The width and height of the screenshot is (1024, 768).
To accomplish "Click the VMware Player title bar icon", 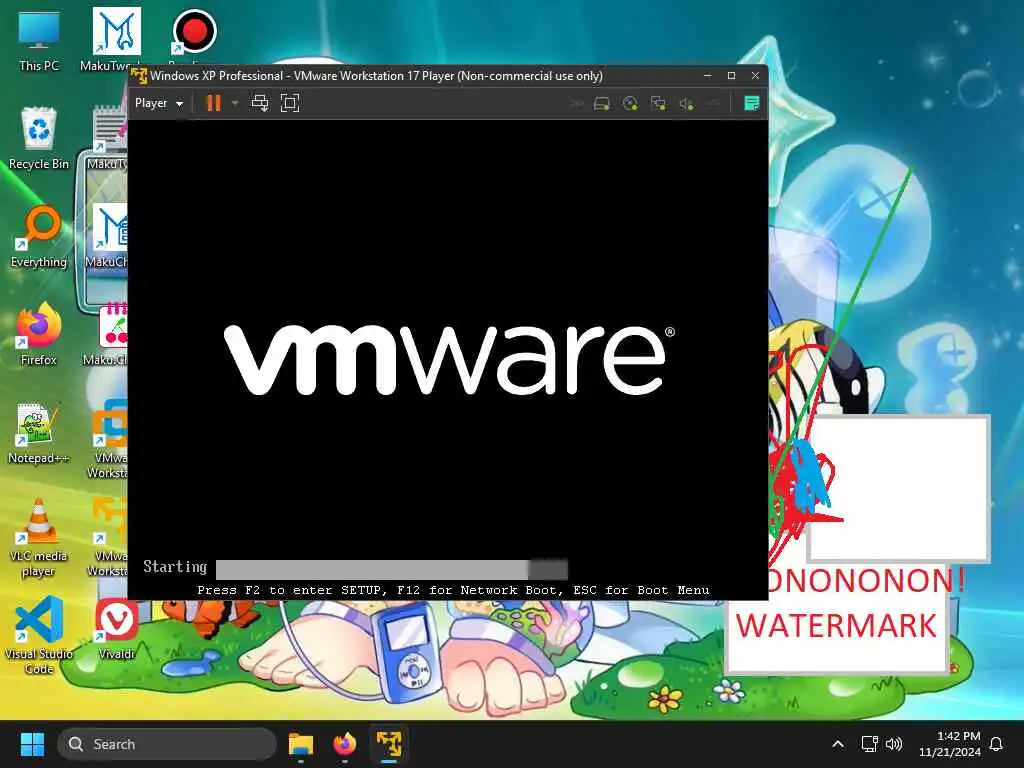I will click(139, 76).
